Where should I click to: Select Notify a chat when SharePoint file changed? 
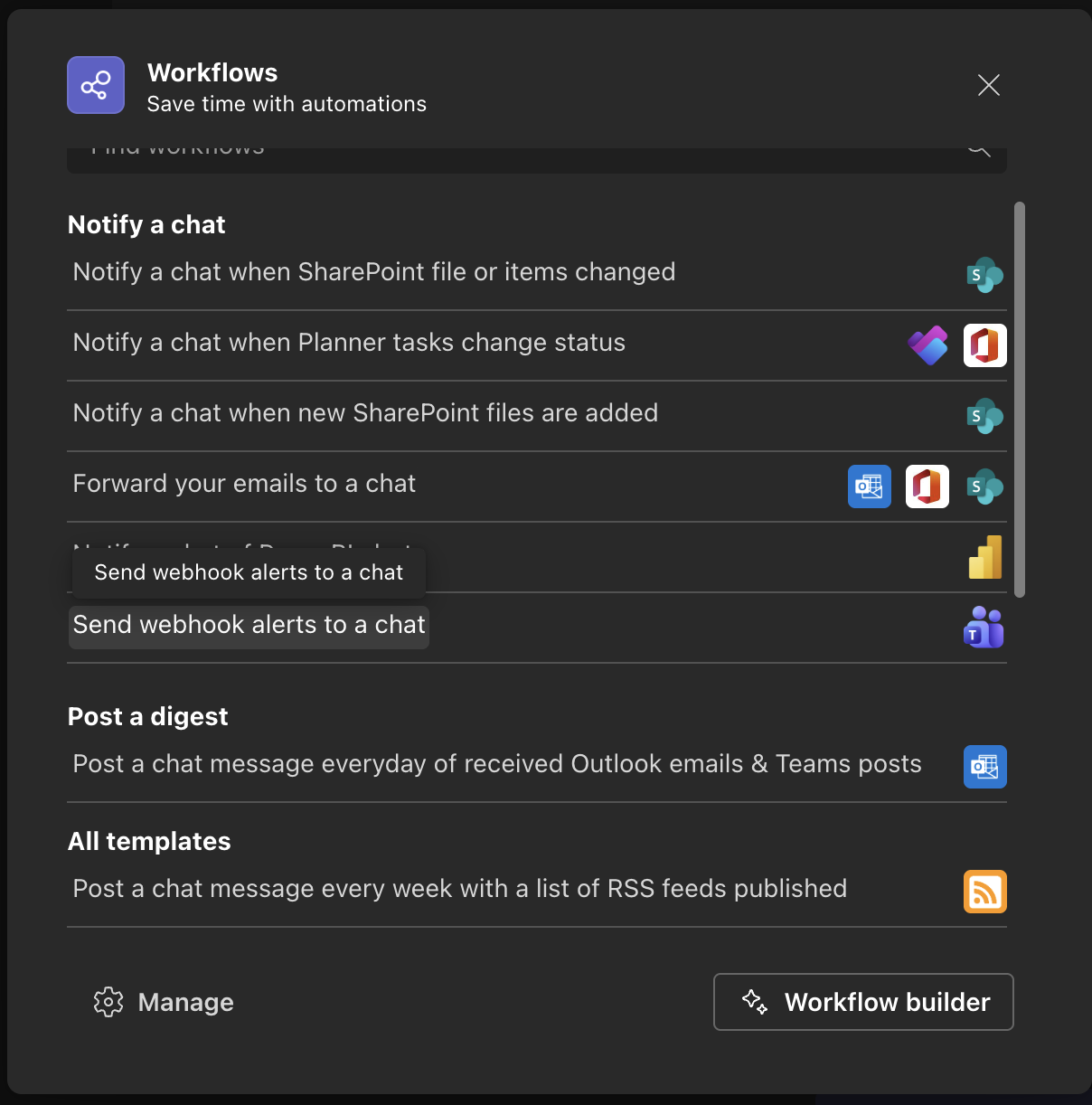coord(373,272)
